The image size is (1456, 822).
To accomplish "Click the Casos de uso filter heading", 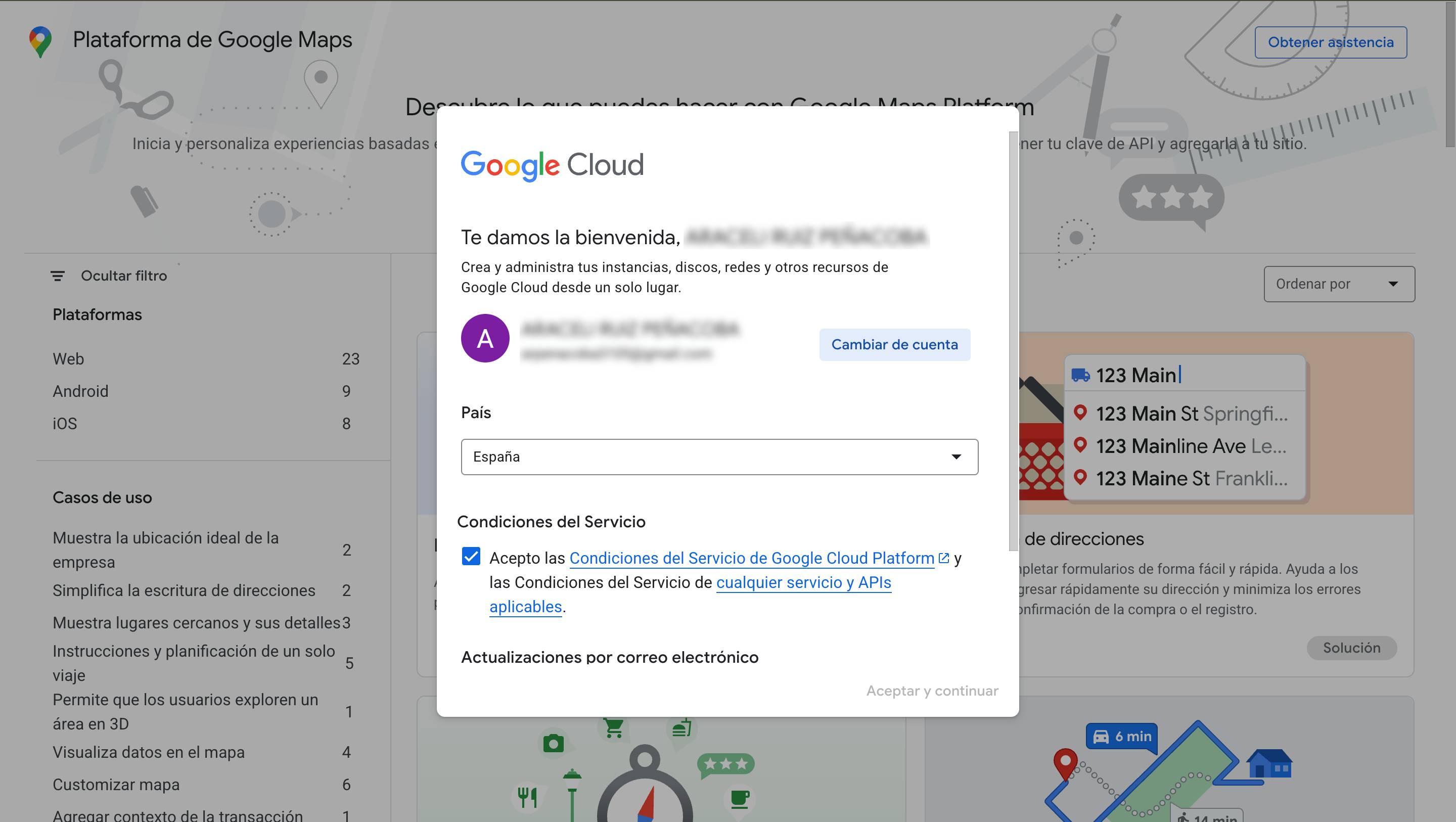I will [x=102, y=497].
